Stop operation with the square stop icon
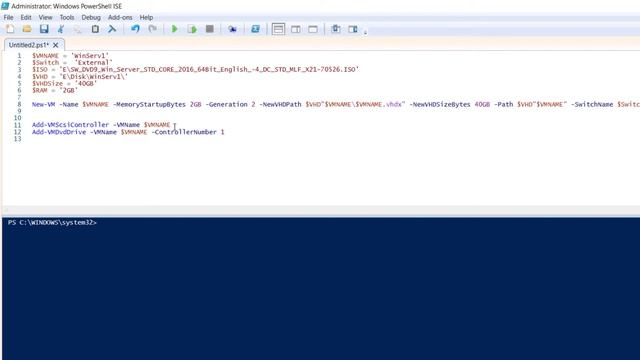This screenshot has width=640, height=360. click(x=209, y=29)
